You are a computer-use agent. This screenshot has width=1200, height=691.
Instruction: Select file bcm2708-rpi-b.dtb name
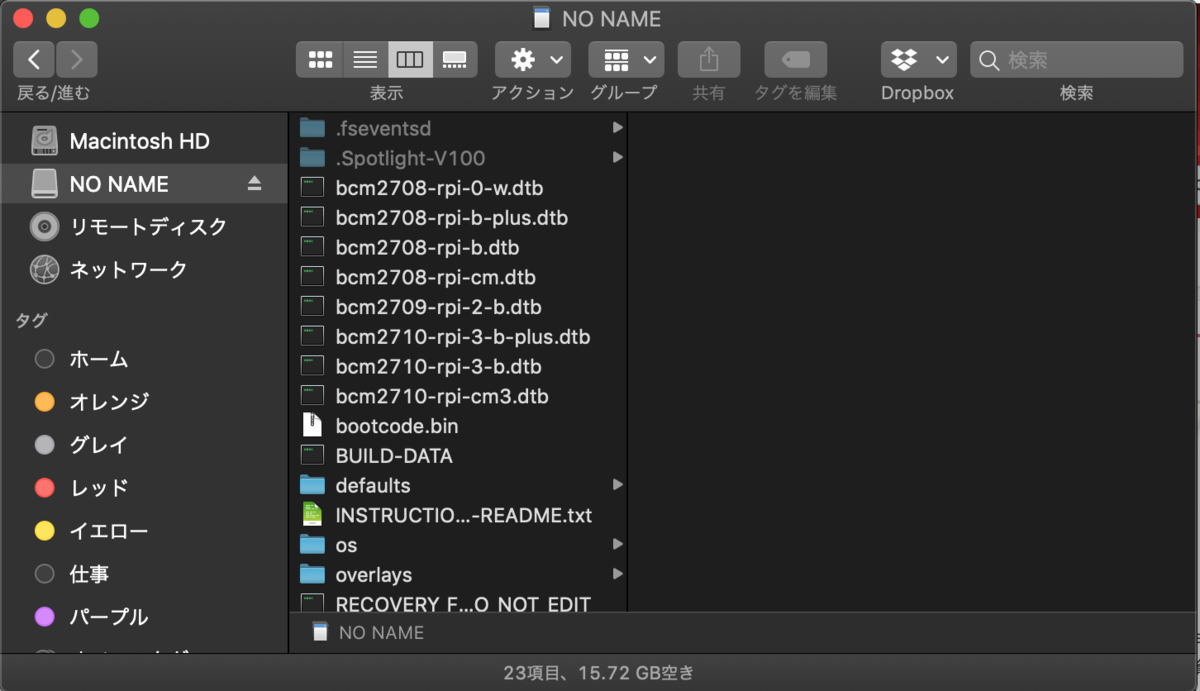point(427,248)
